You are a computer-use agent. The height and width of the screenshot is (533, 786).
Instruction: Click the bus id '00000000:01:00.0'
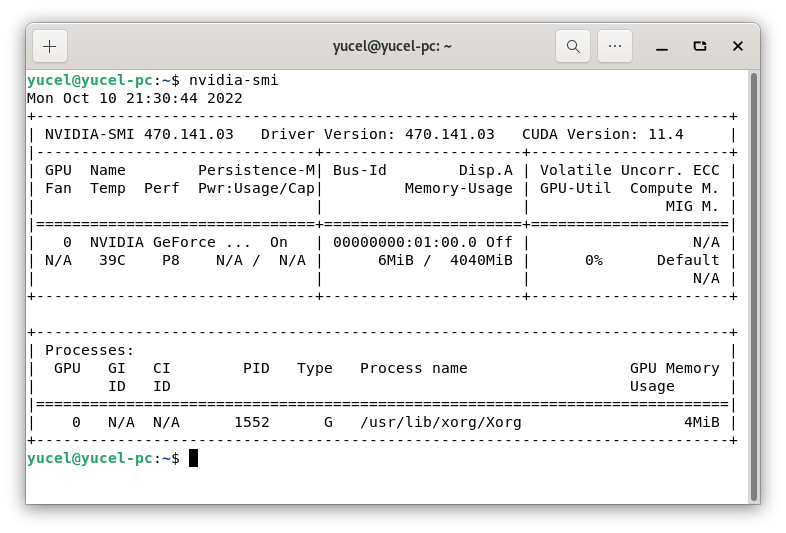[405, 243]
